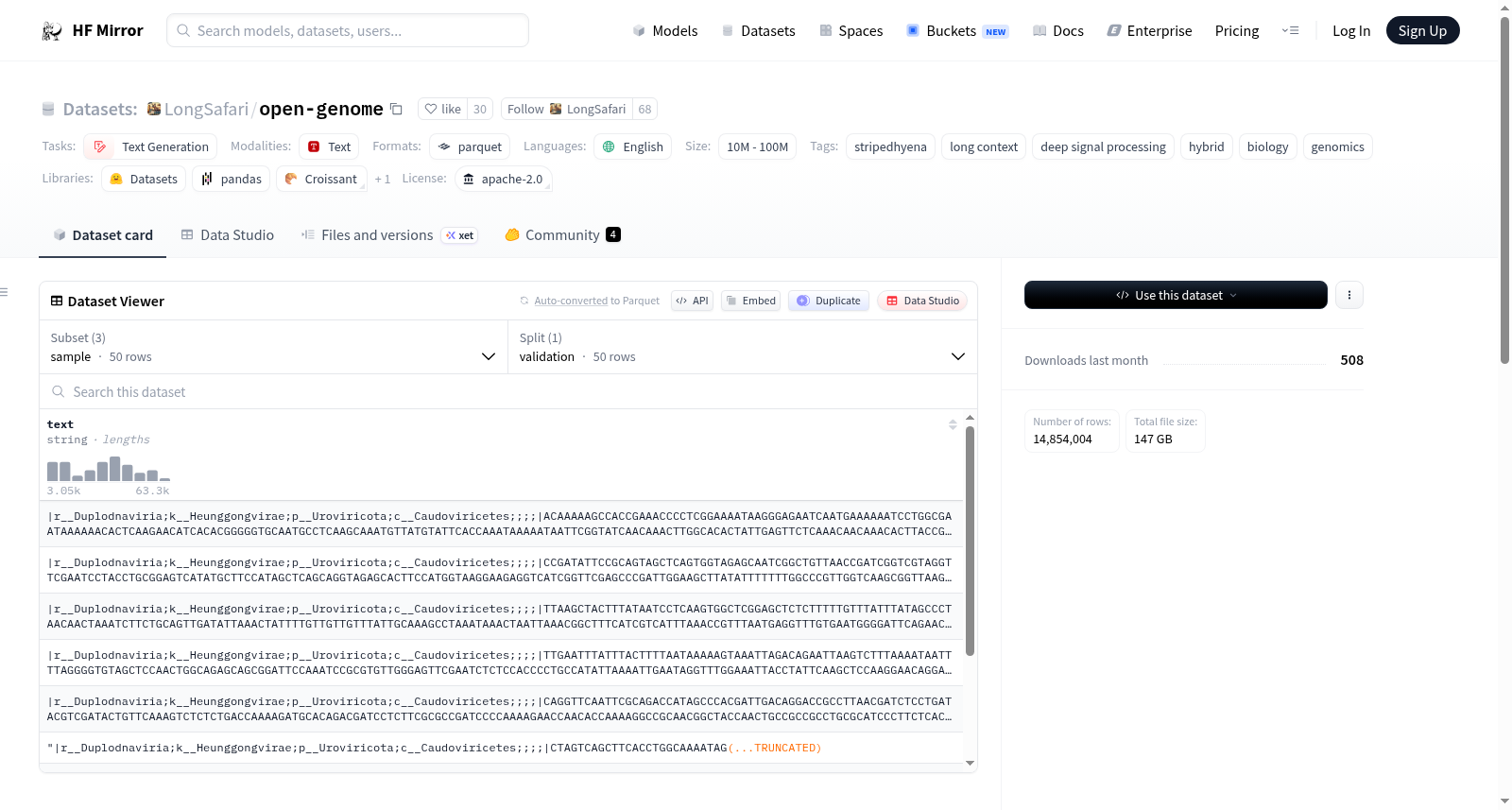This screenshot has width=1512, height=810.
Task: Click the page vertical scrollbar
Action: 1504,189
